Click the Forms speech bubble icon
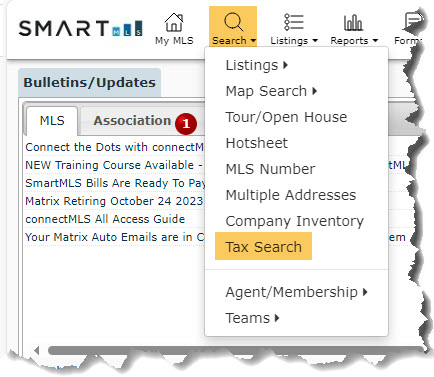 coord(413,22)
